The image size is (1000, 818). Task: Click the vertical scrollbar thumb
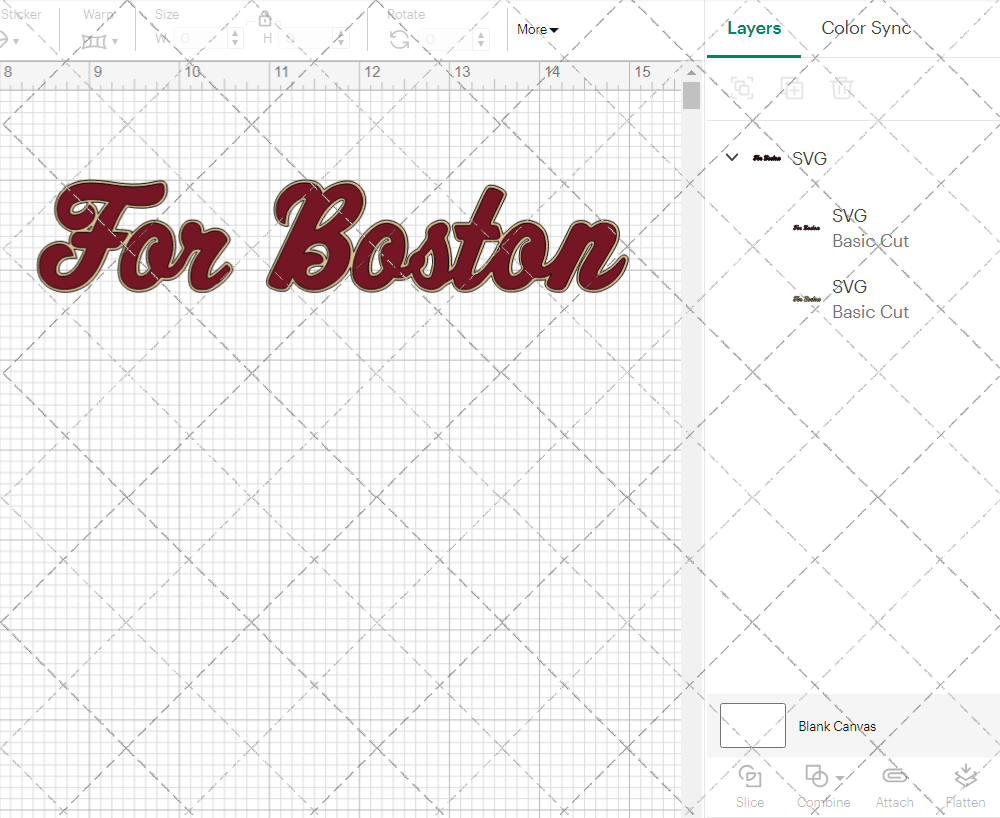tap(691, 96)
